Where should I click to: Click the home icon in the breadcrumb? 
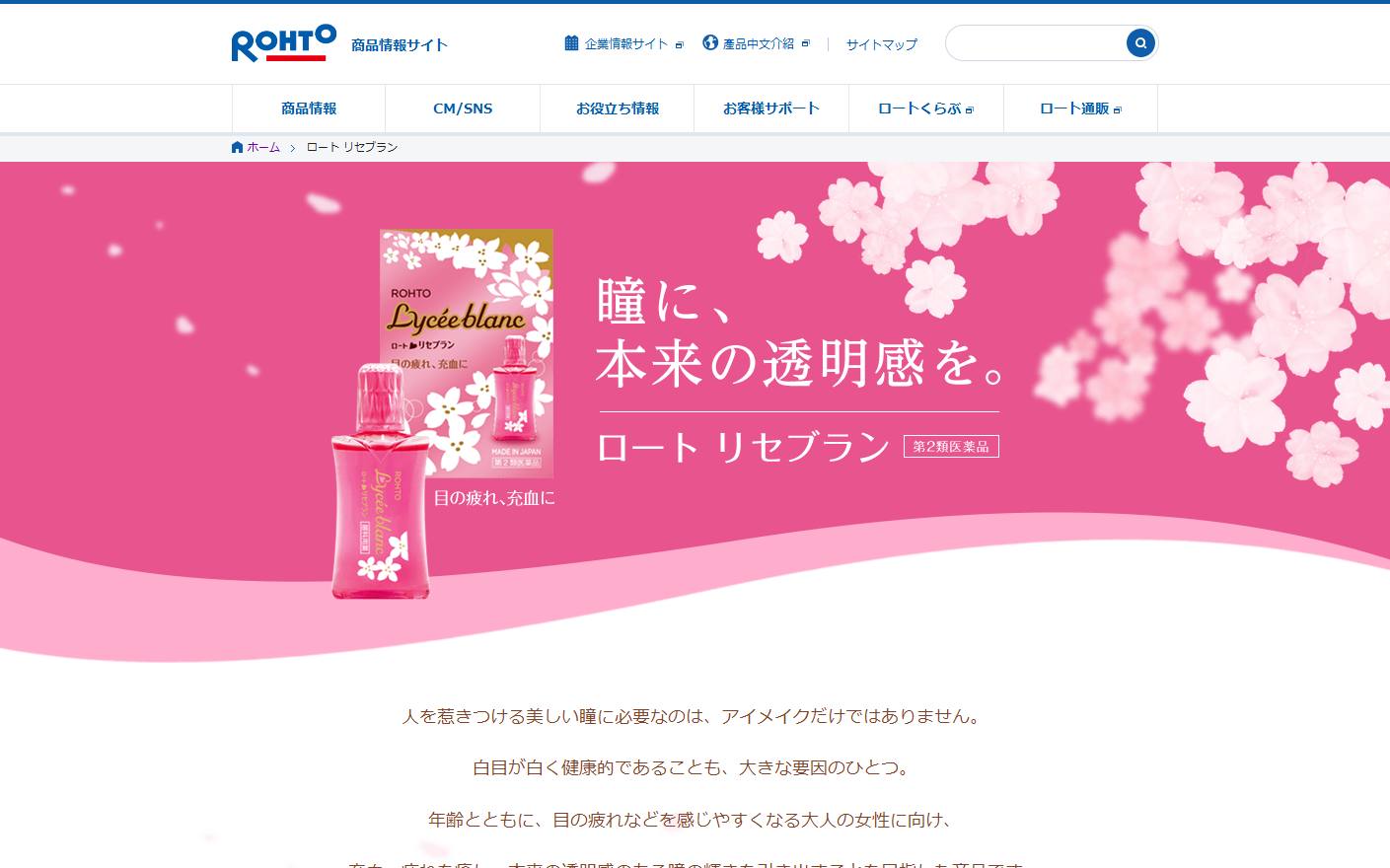pos(237,147)
